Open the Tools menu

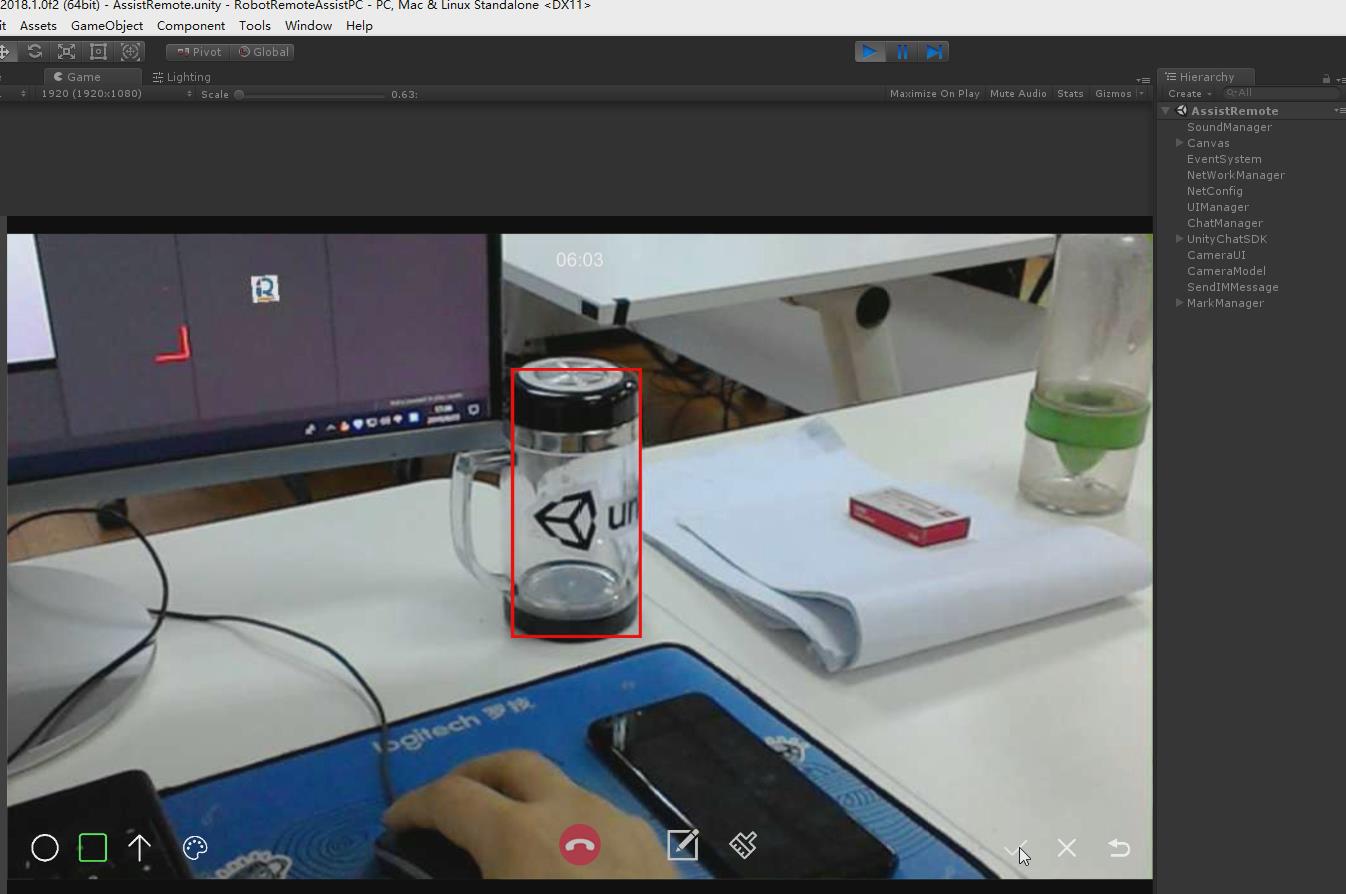[x=255, y=25]
